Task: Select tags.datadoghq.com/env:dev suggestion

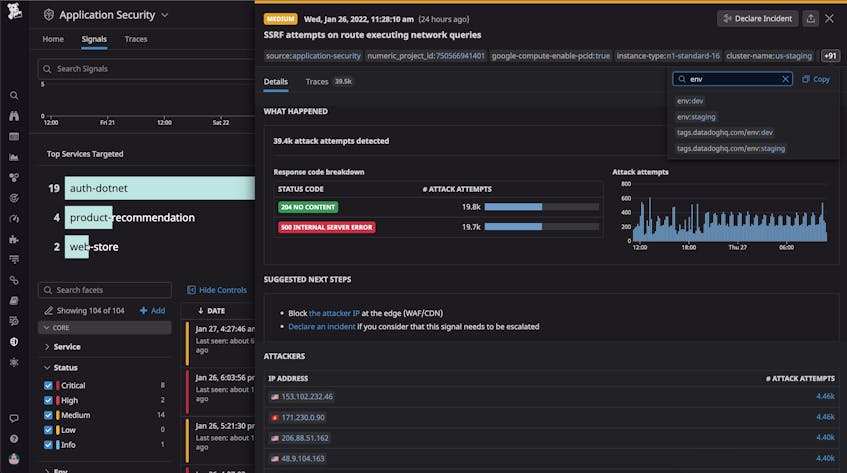Action: tap(725, 132)
